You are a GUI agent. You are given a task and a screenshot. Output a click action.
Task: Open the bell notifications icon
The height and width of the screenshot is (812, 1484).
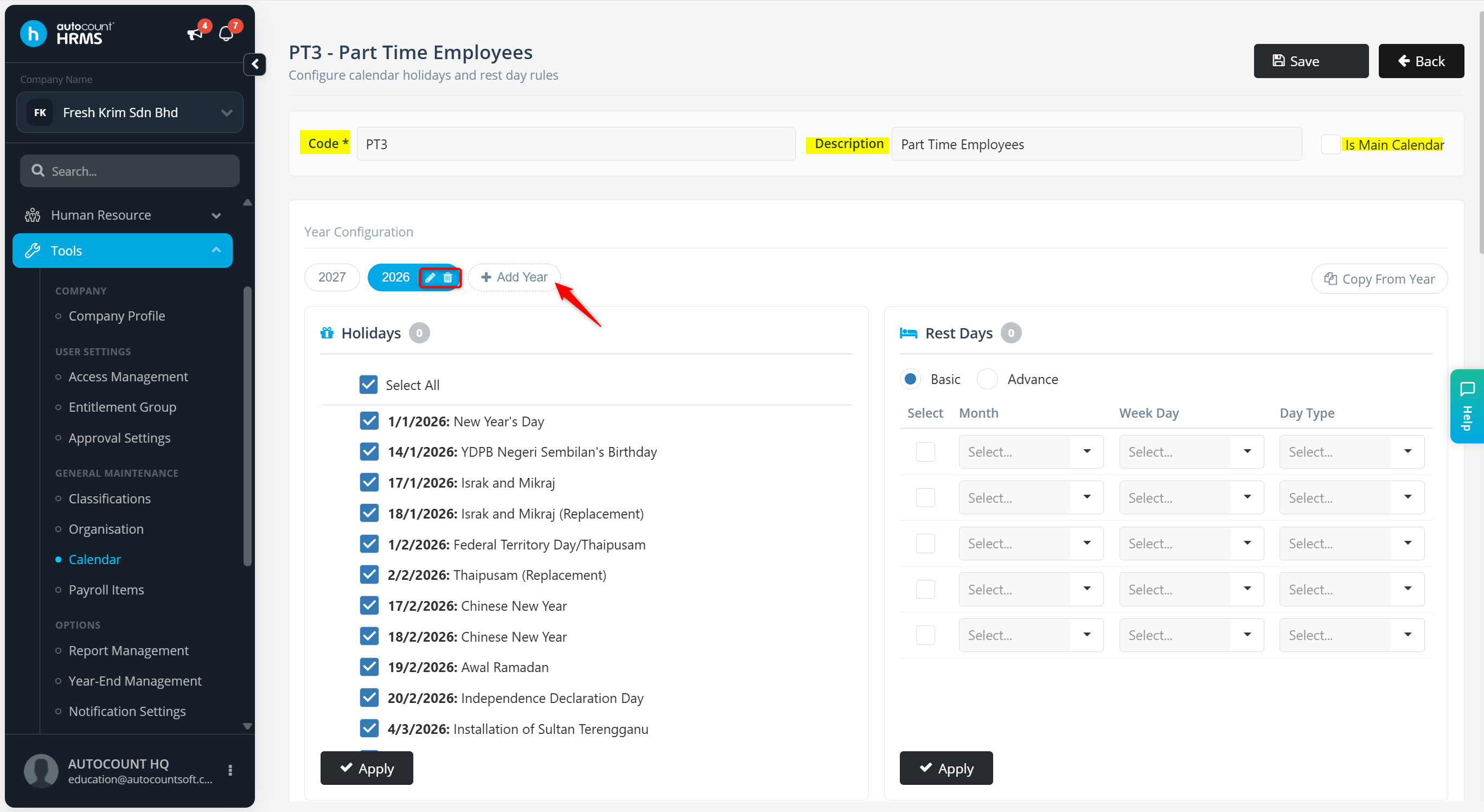pyautogui.click(x=226, y=35)
